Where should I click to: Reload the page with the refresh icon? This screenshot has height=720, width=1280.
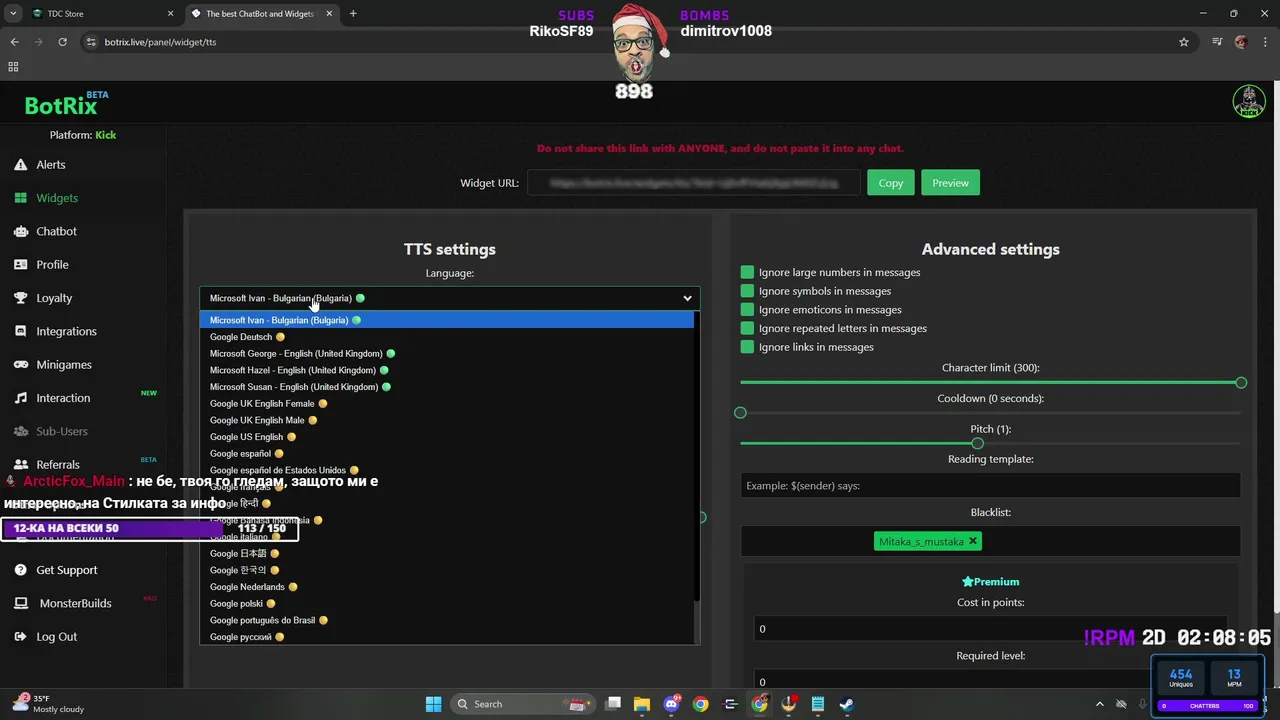[x=62, y=42]
